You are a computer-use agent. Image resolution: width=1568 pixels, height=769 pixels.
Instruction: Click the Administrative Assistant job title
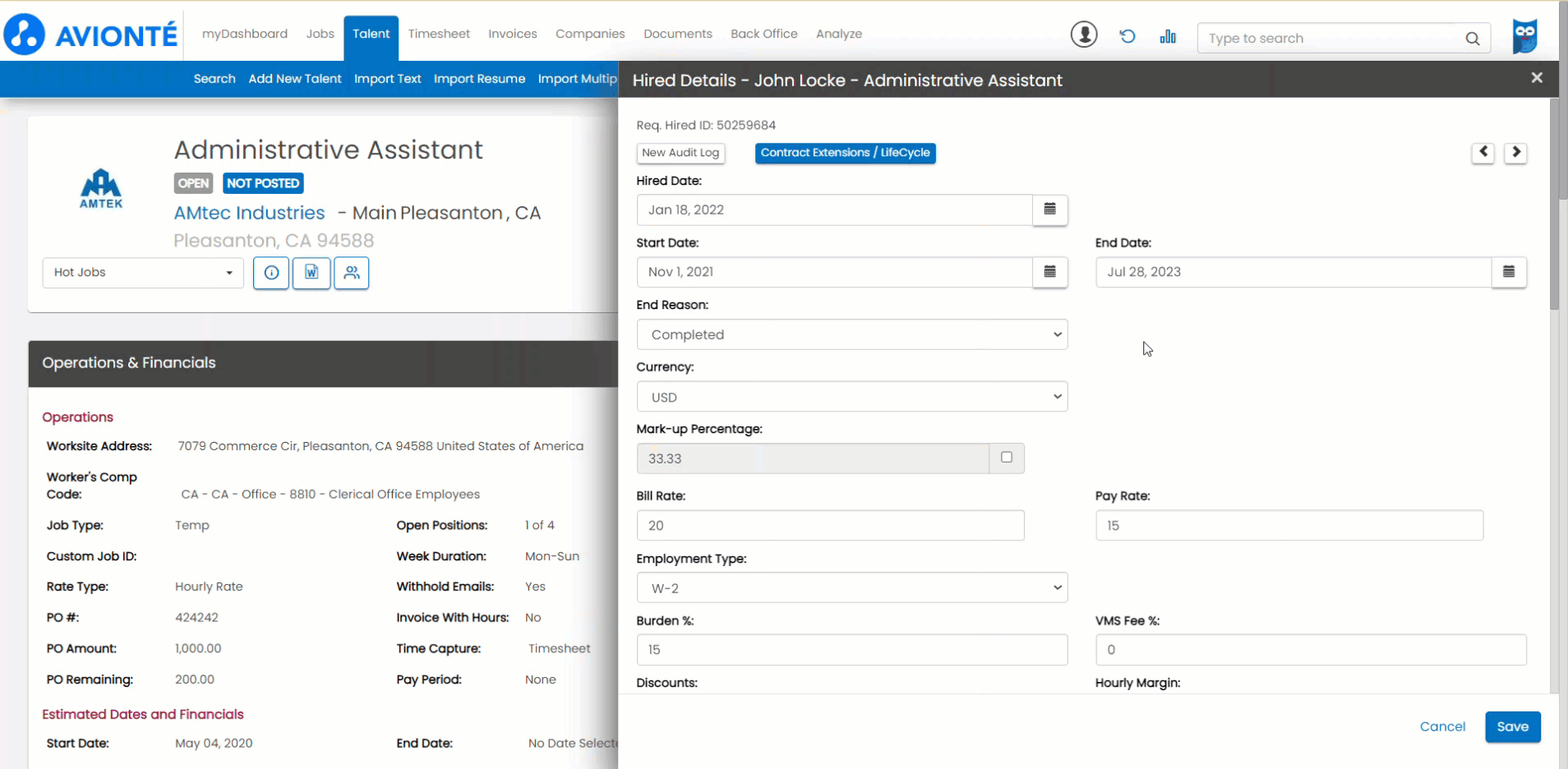[x=328, y=150]
